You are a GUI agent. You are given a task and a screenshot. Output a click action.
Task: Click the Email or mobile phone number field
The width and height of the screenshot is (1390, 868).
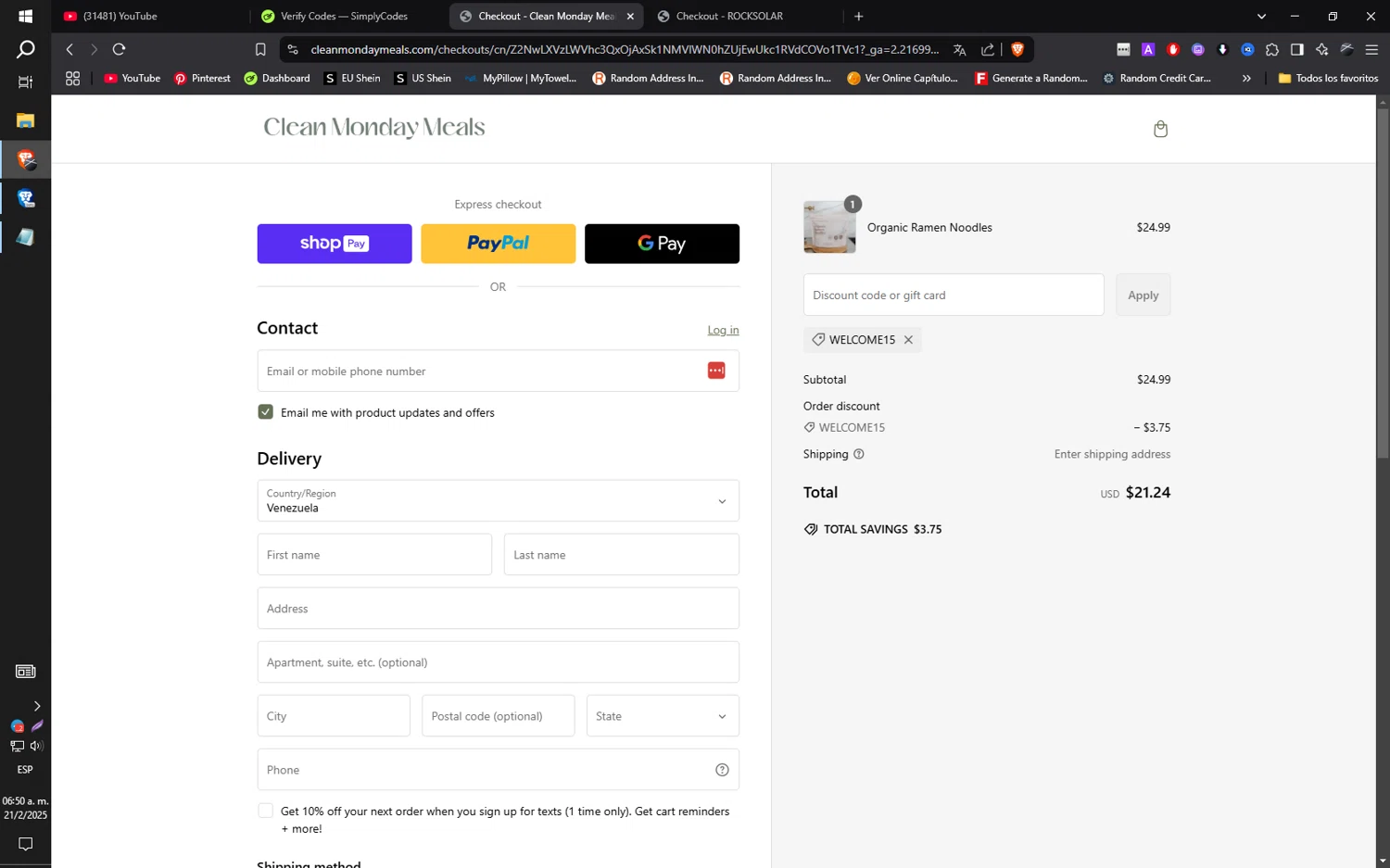tap(498, 371)
